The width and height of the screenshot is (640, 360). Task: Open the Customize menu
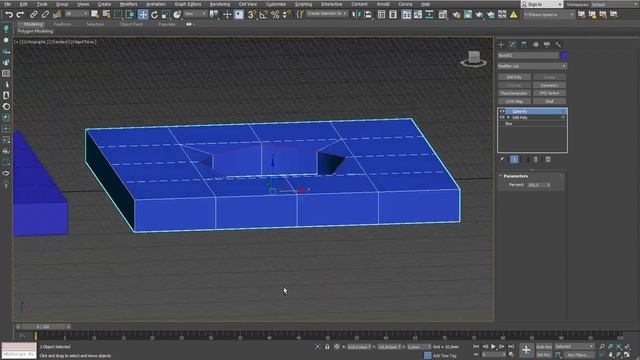tap(276, 4)
